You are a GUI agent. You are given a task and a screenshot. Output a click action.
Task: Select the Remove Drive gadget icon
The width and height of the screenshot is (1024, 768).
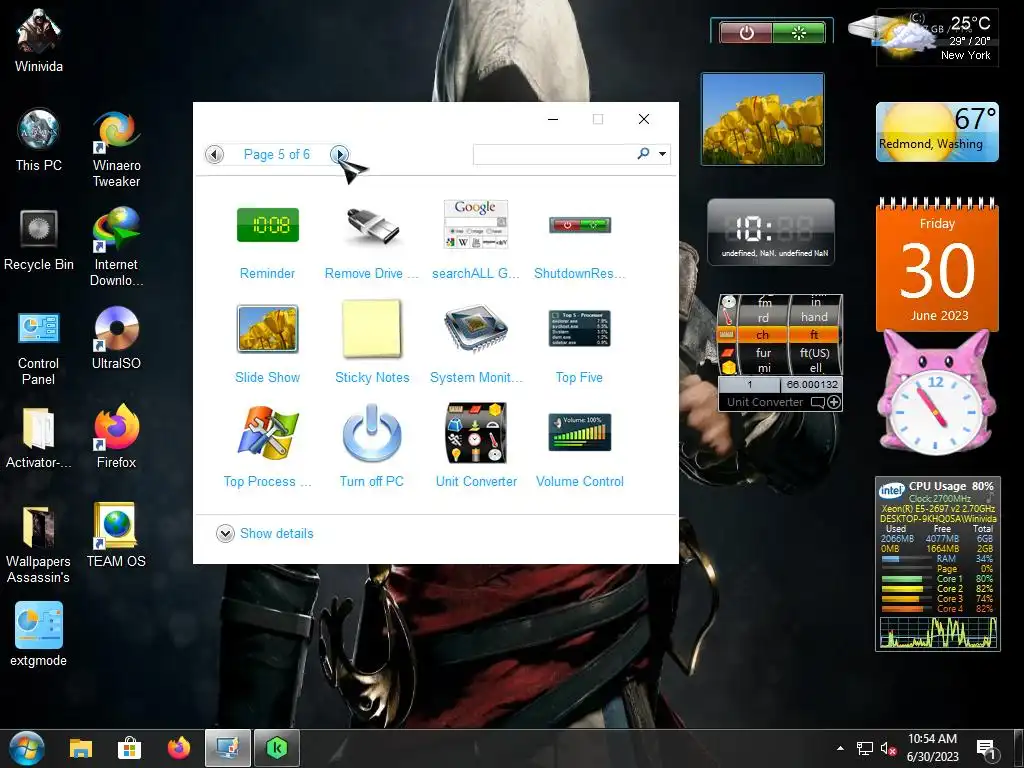point(372,225)
